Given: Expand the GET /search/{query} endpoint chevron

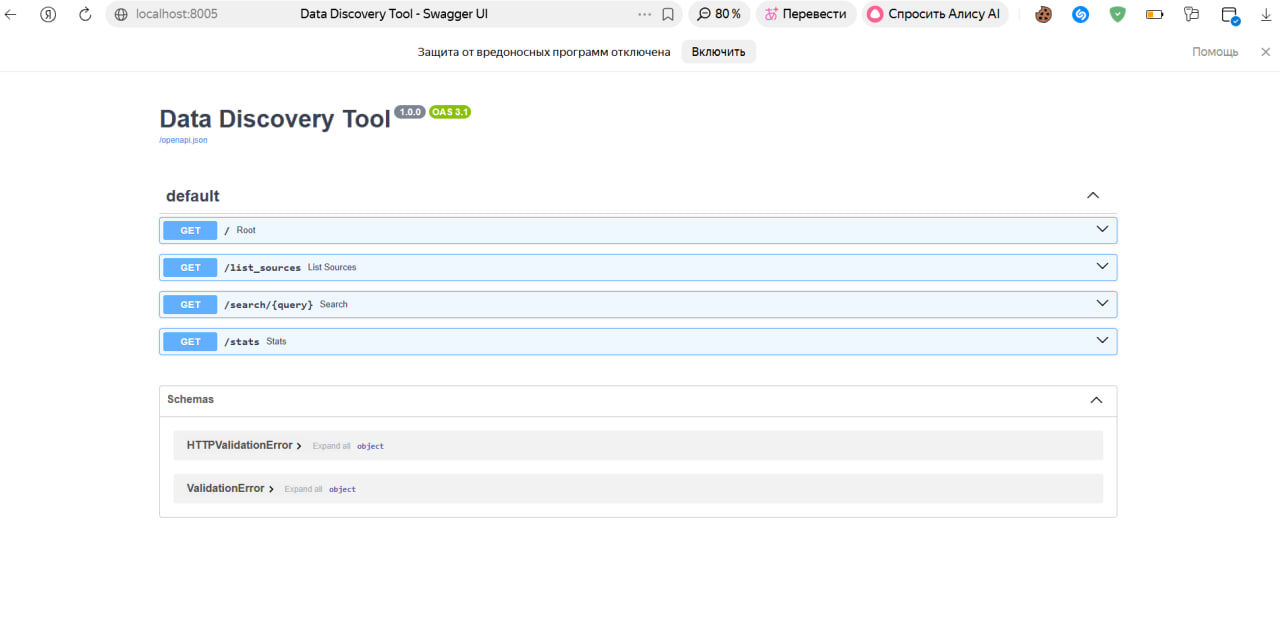Looking at the screenshot, I should tap(1102, 303).
